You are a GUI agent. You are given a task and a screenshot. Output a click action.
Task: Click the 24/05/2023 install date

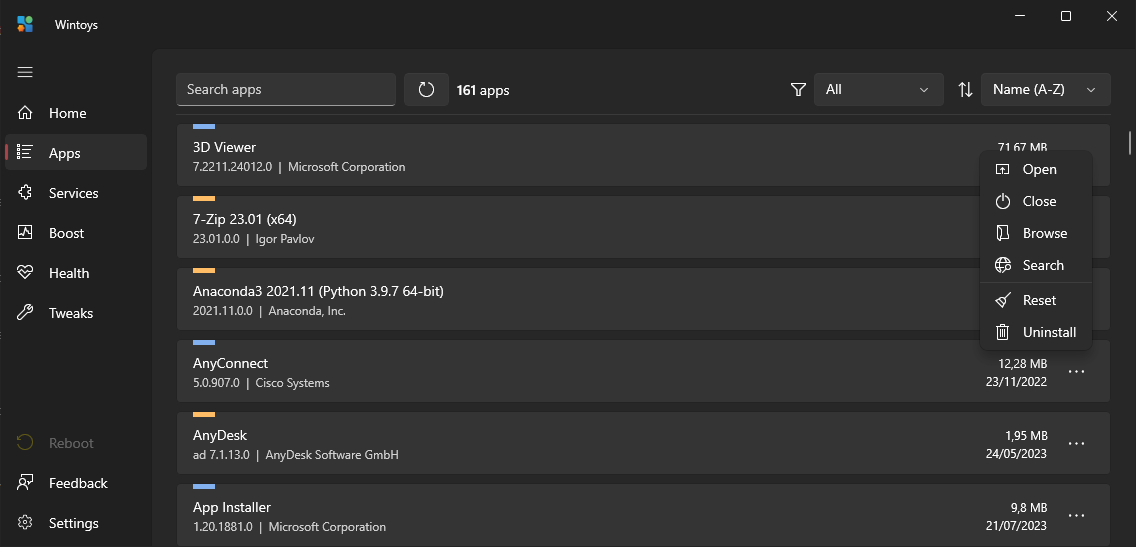click(x=1016, y=454)
